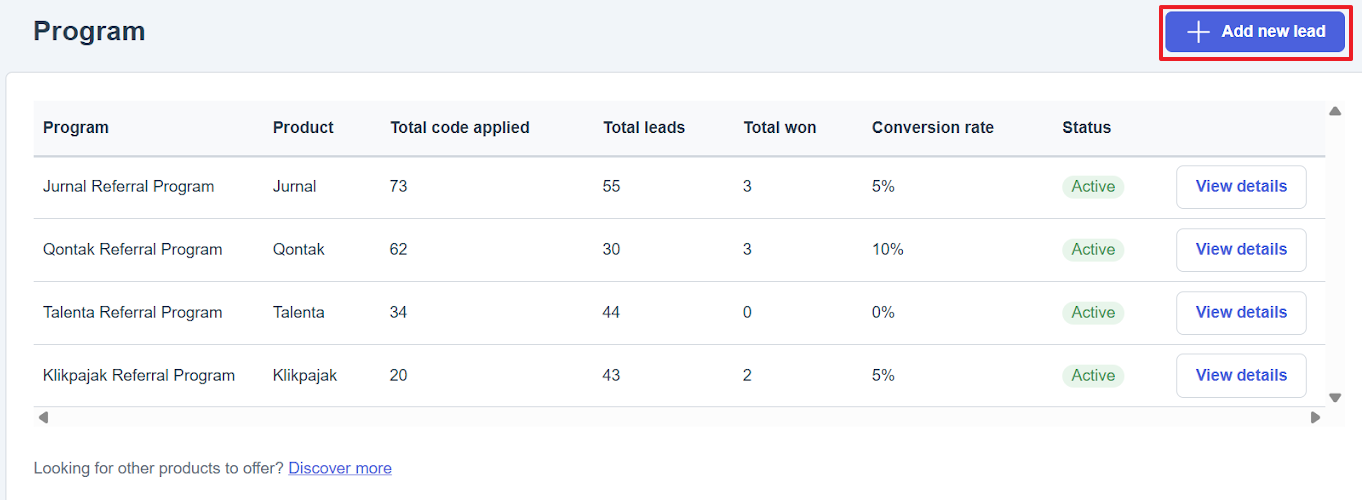Open Talenta Referral Program details
Viewport: 1362px width, 500px height.
(1241, 313)
